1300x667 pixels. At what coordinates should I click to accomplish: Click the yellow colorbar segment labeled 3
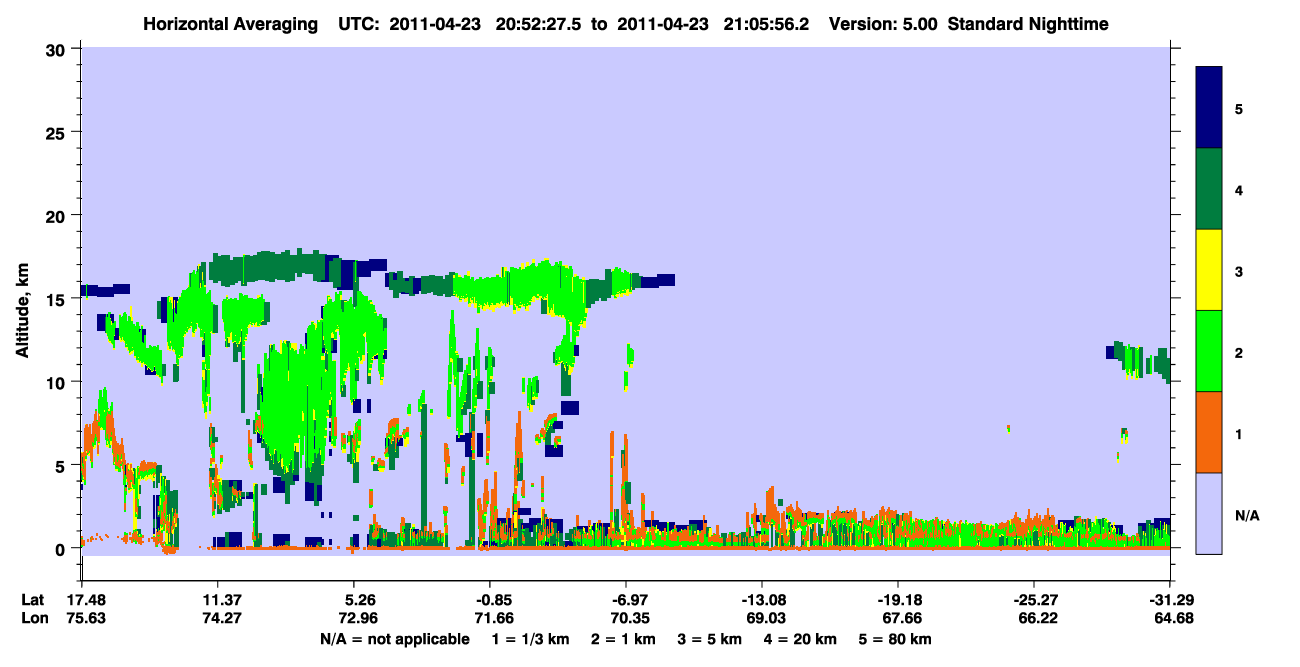[x=1209, y=270]
